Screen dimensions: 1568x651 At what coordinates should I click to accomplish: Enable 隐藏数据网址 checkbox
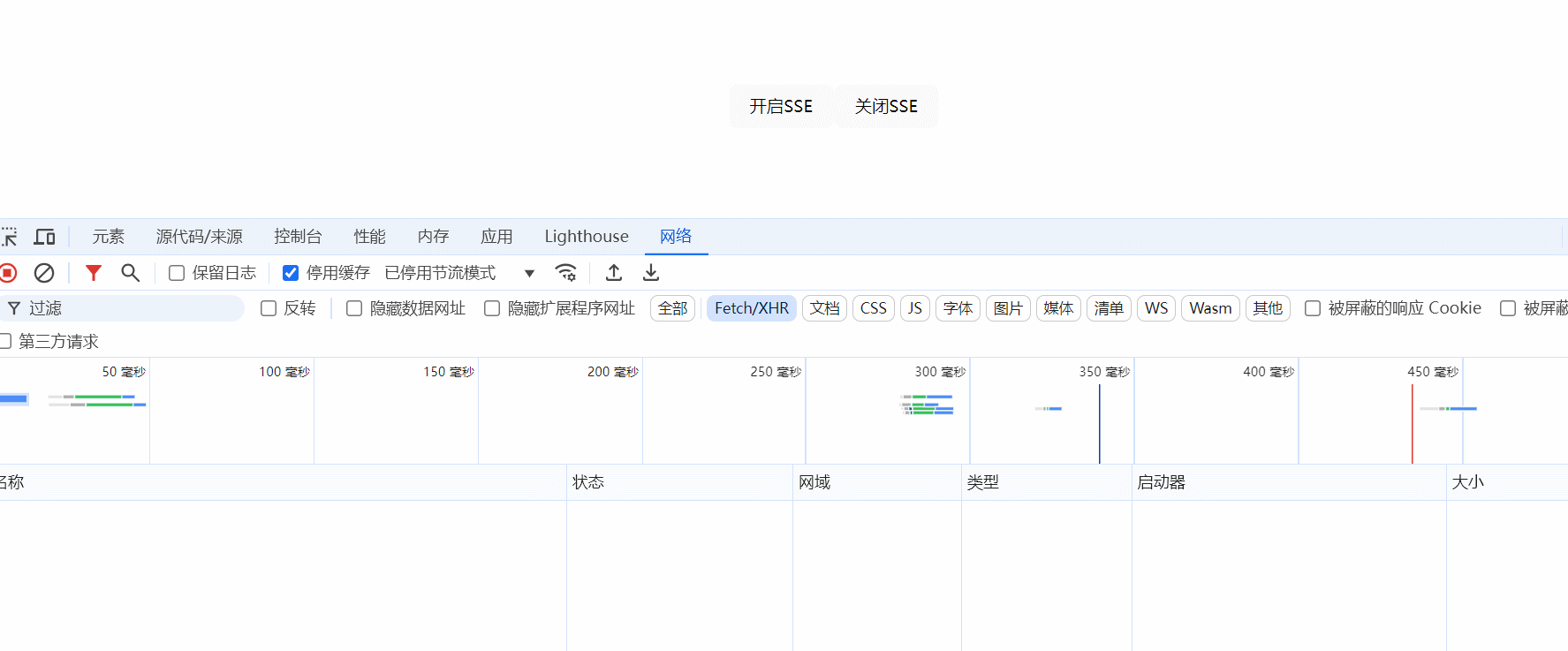(354, 308)
